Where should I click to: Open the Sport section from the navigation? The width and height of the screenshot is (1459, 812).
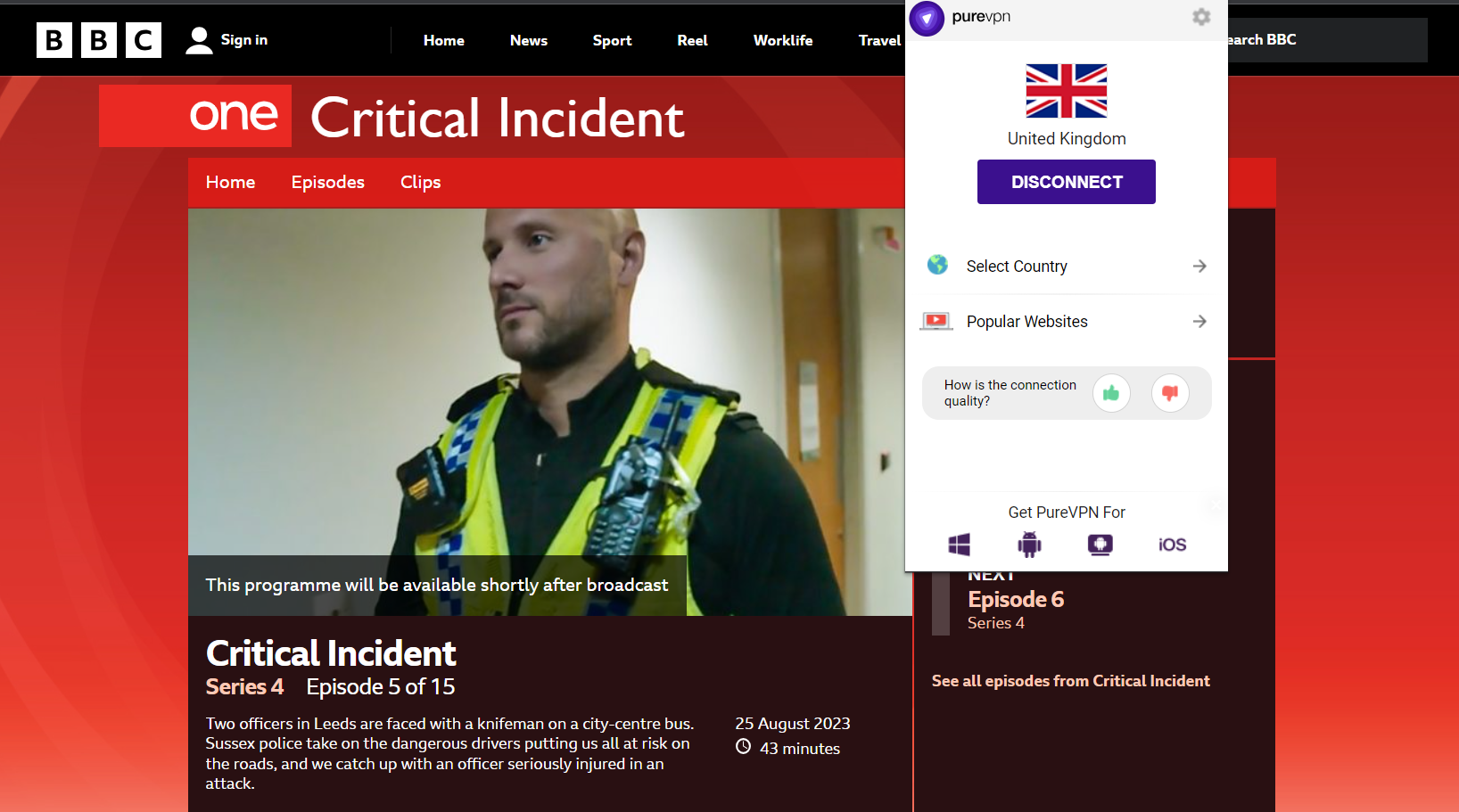pos(612,40)
